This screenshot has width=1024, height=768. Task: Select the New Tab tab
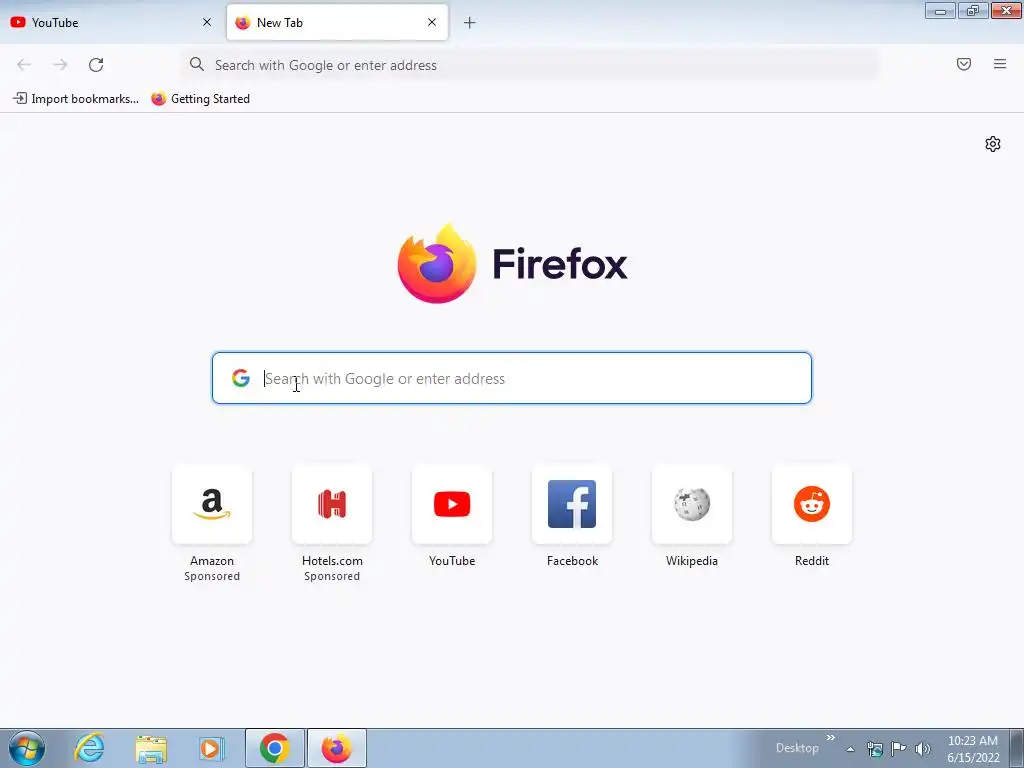(337, 22)
